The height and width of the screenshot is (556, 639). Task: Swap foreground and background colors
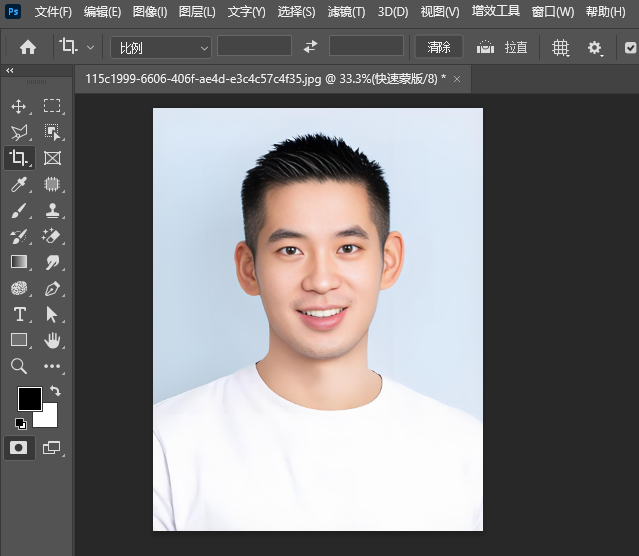pyautogui.click(x=55, y=391)
